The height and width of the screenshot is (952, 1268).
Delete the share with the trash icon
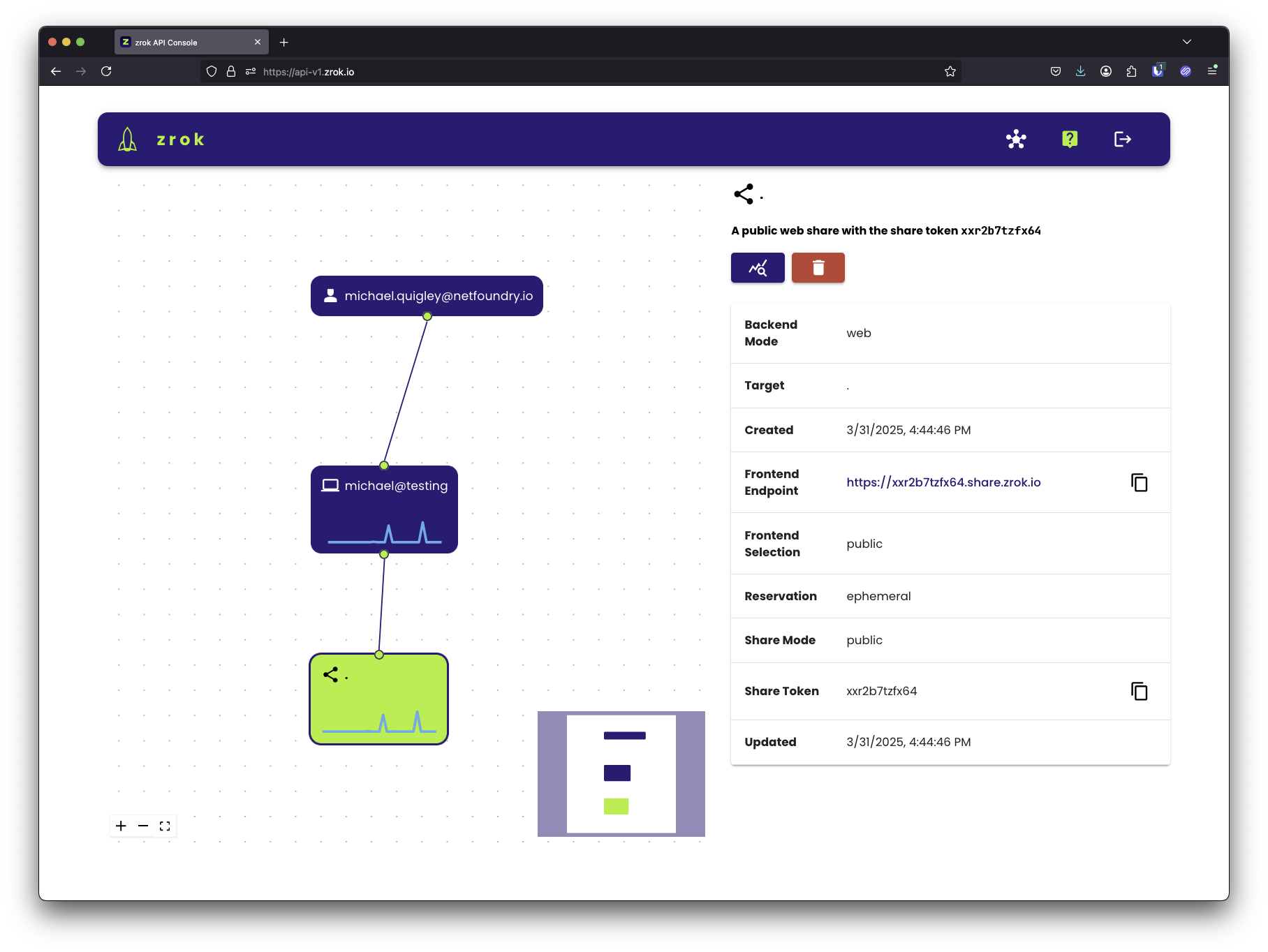click(818, 267)
